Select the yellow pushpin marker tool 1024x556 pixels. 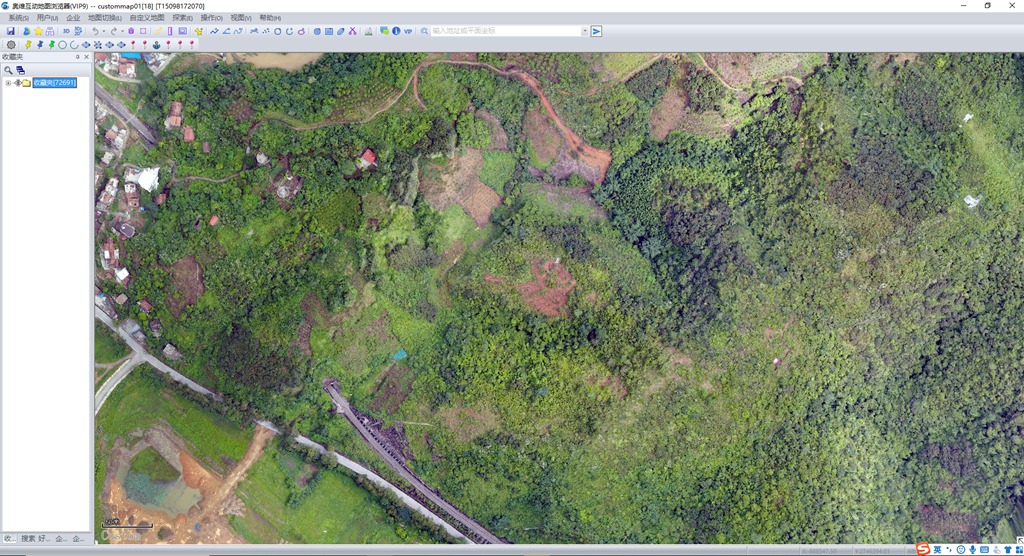click(28, 44)
